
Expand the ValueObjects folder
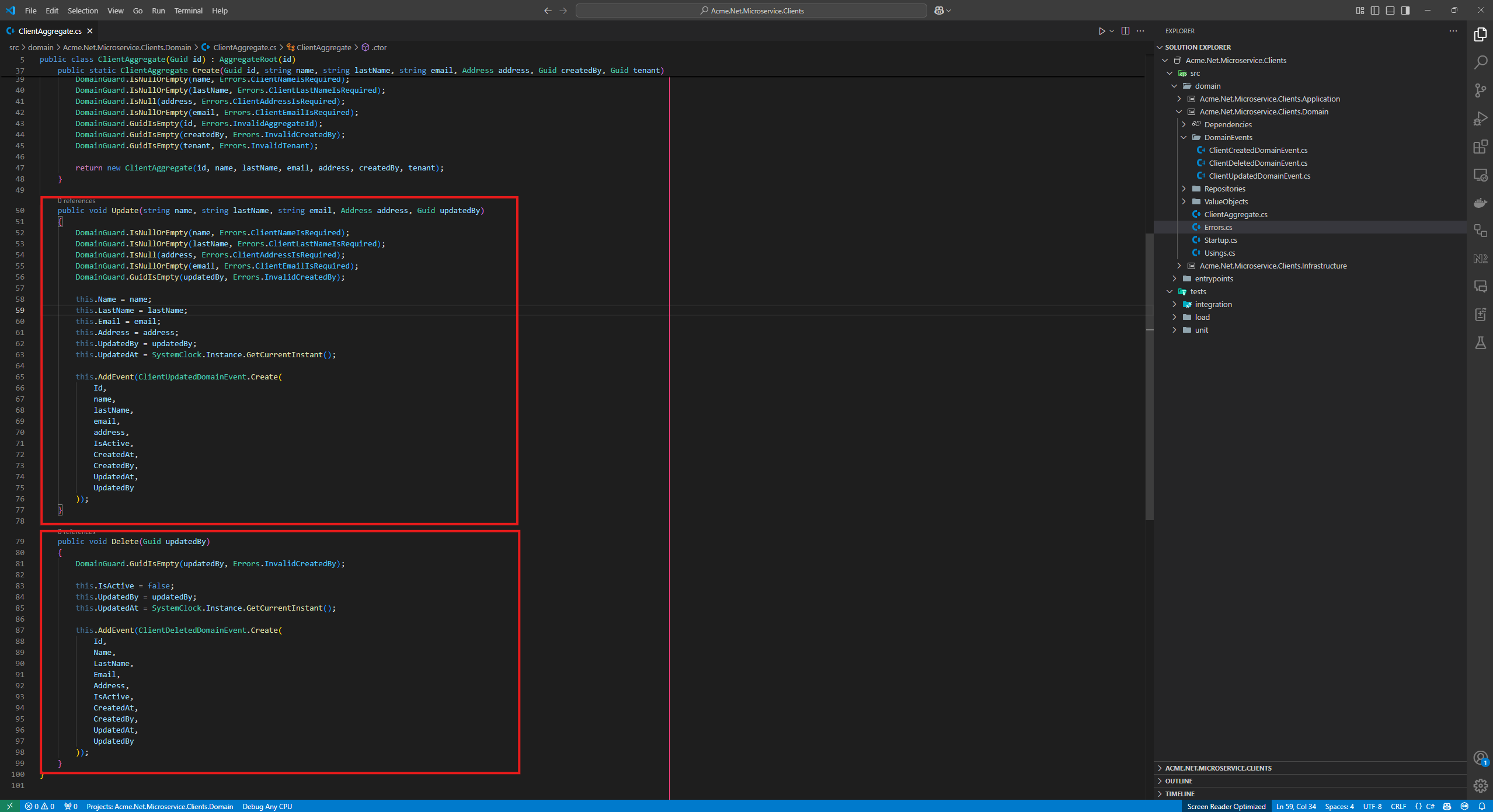pyautogui.click(x=1184, y=201)
